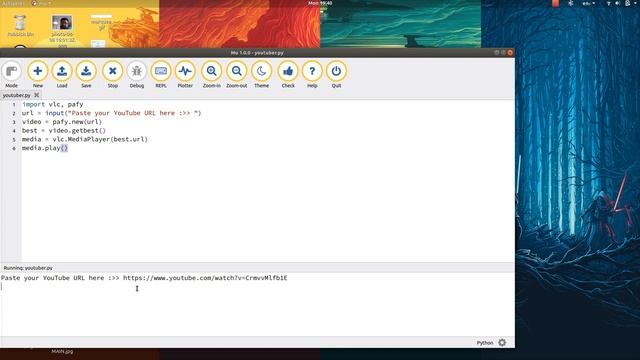Start the Debug tool
The width and height of the screenshot is (640, 360).
click(137, 74)
